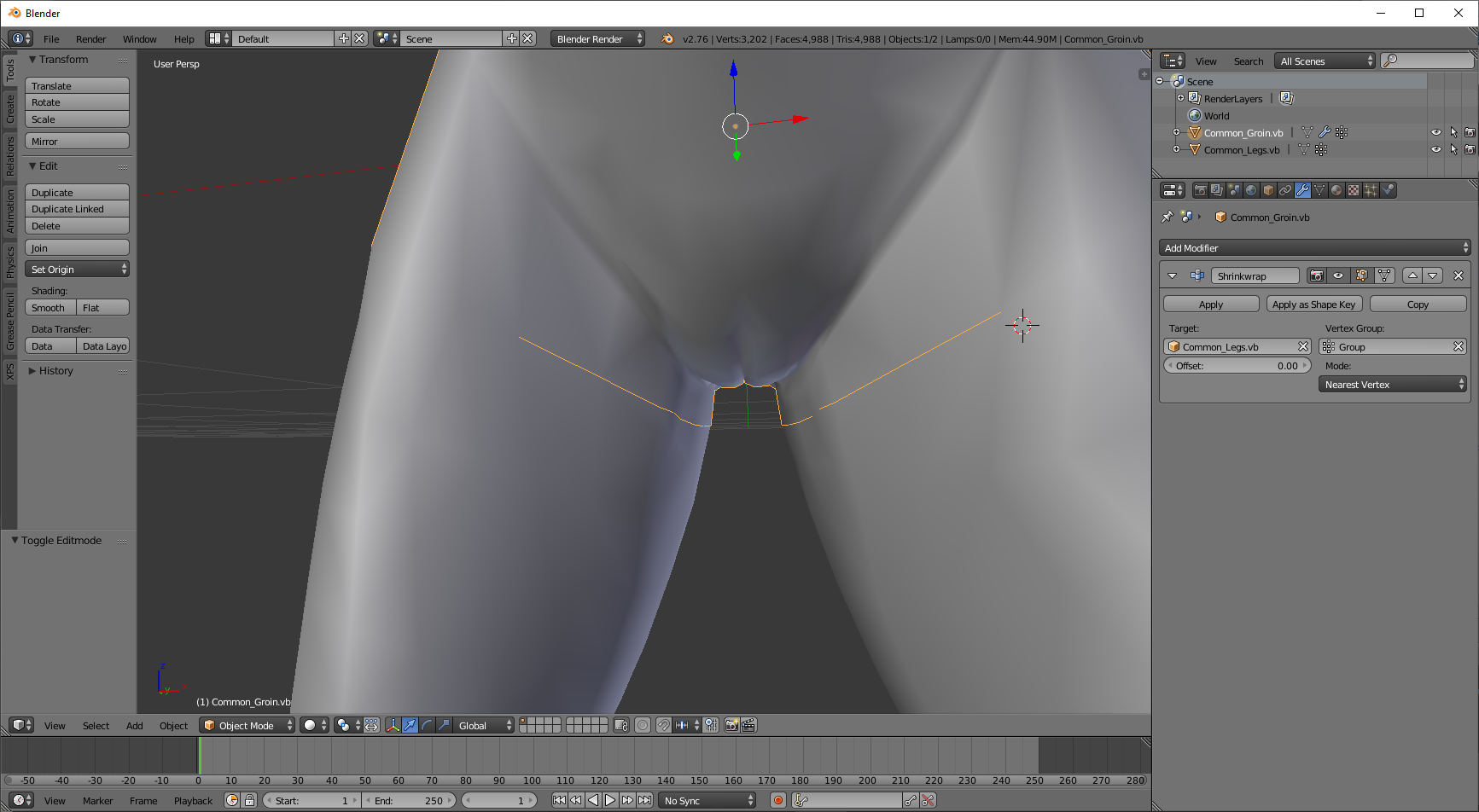
Task: Click wrench modifier icon beside Common_Groin.vb
Action: [x=1325, y=132]
